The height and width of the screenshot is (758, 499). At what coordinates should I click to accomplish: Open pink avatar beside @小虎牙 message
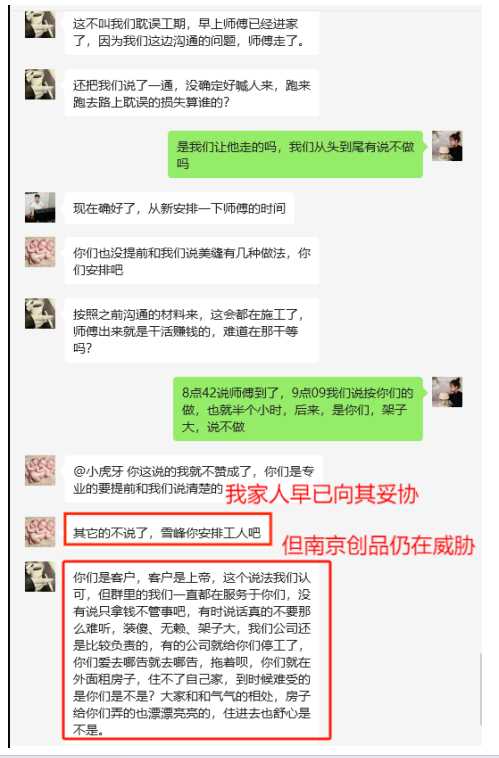click(x=40, y=470)
